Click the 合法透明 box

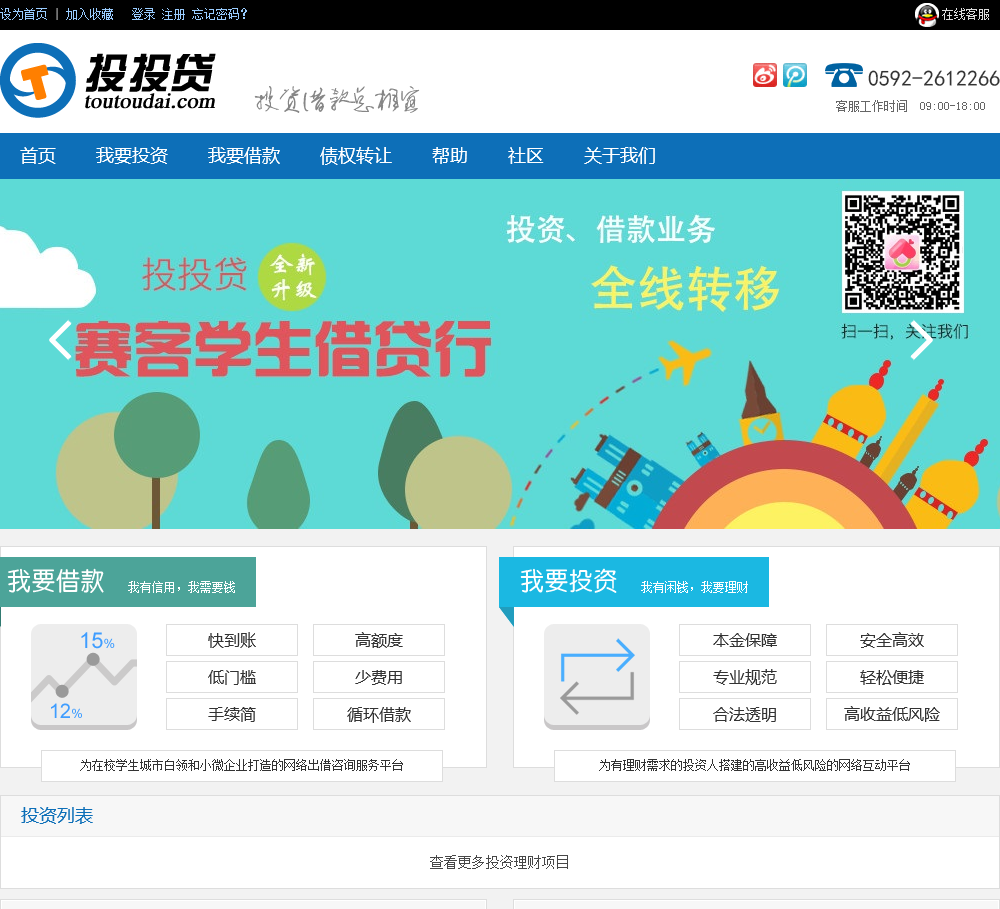coord(745,714)
